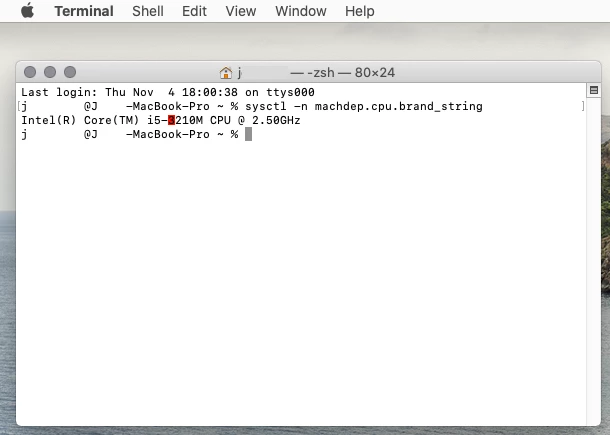This screenshot has height=435, width=610.
Task: Open the Edit menu
Action: pos(194,11)
